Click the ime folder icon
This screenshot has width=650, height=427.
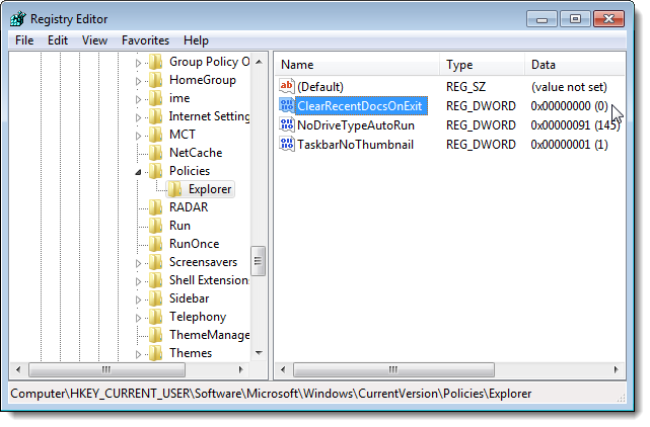[156, 98]
